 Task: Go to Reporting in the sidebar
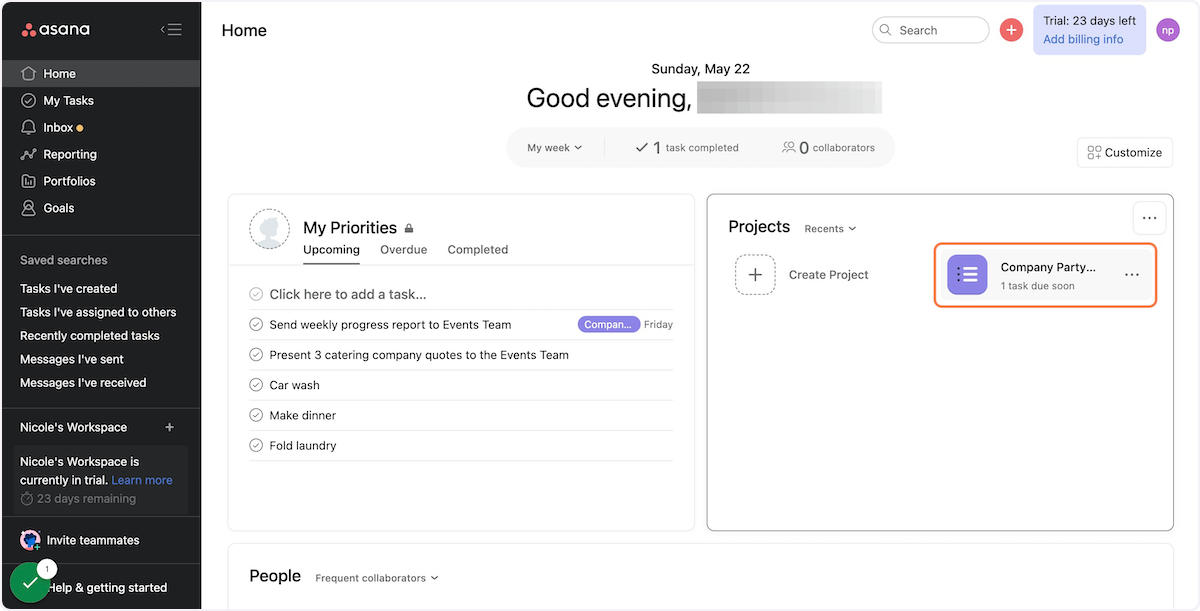100,154
